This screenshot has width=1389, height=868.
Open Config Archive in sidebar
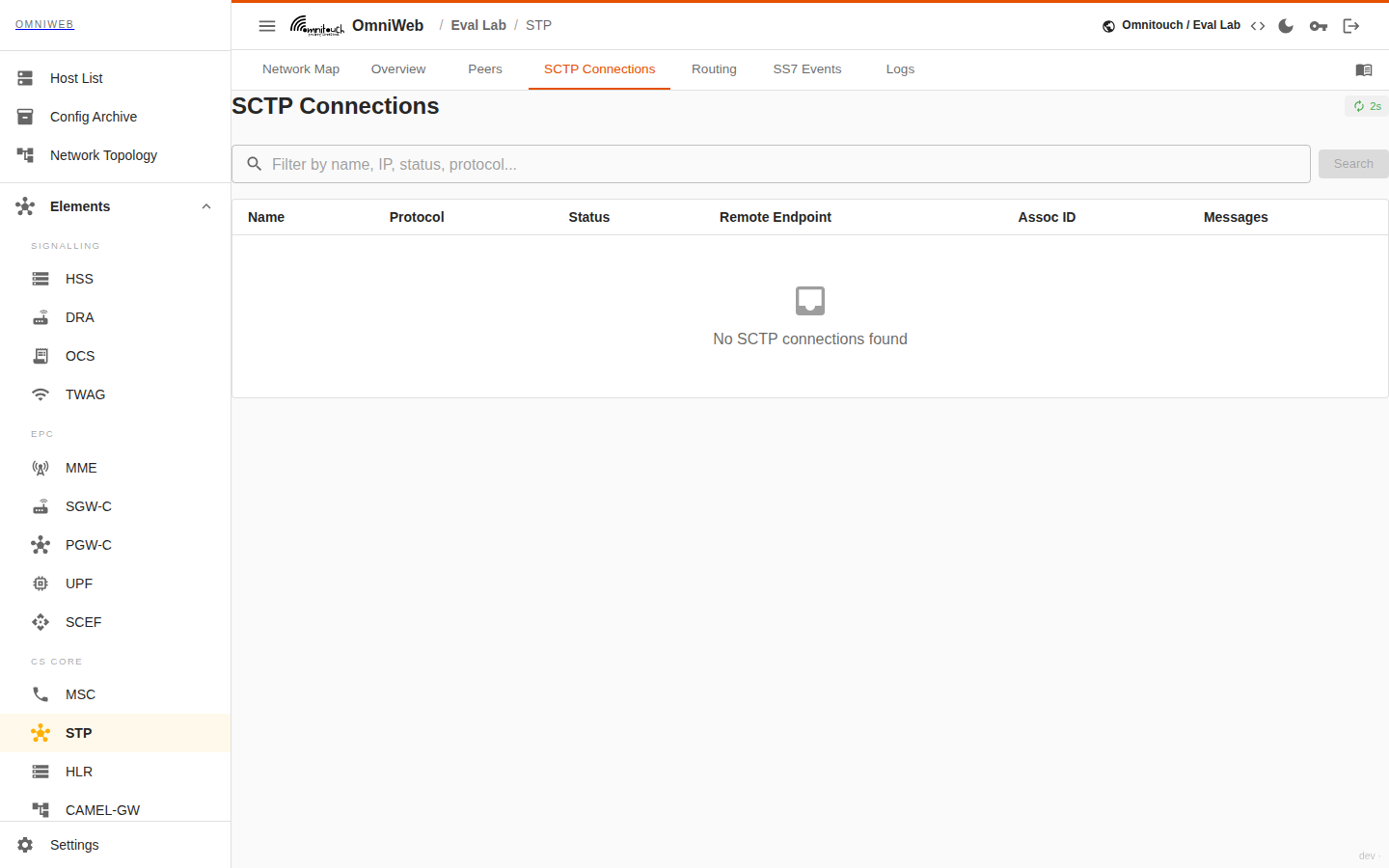[x=116, y=117]
